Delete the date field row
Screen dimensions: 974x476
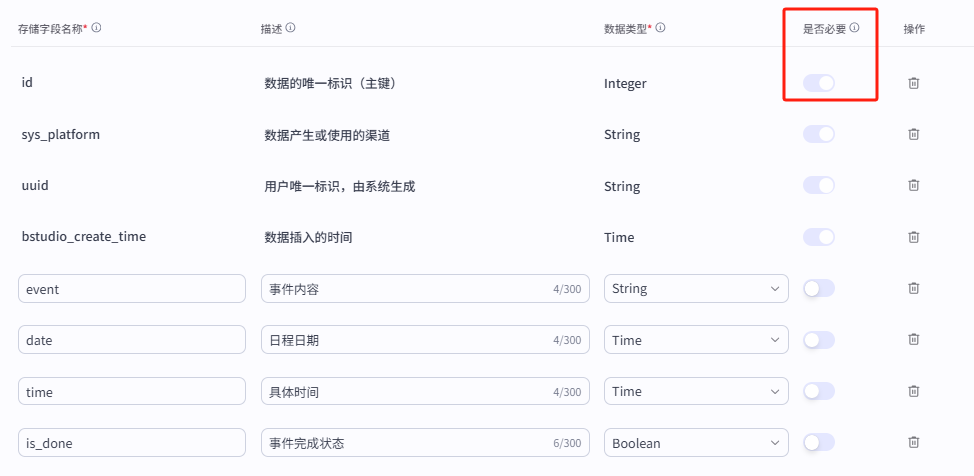[913, 340]
